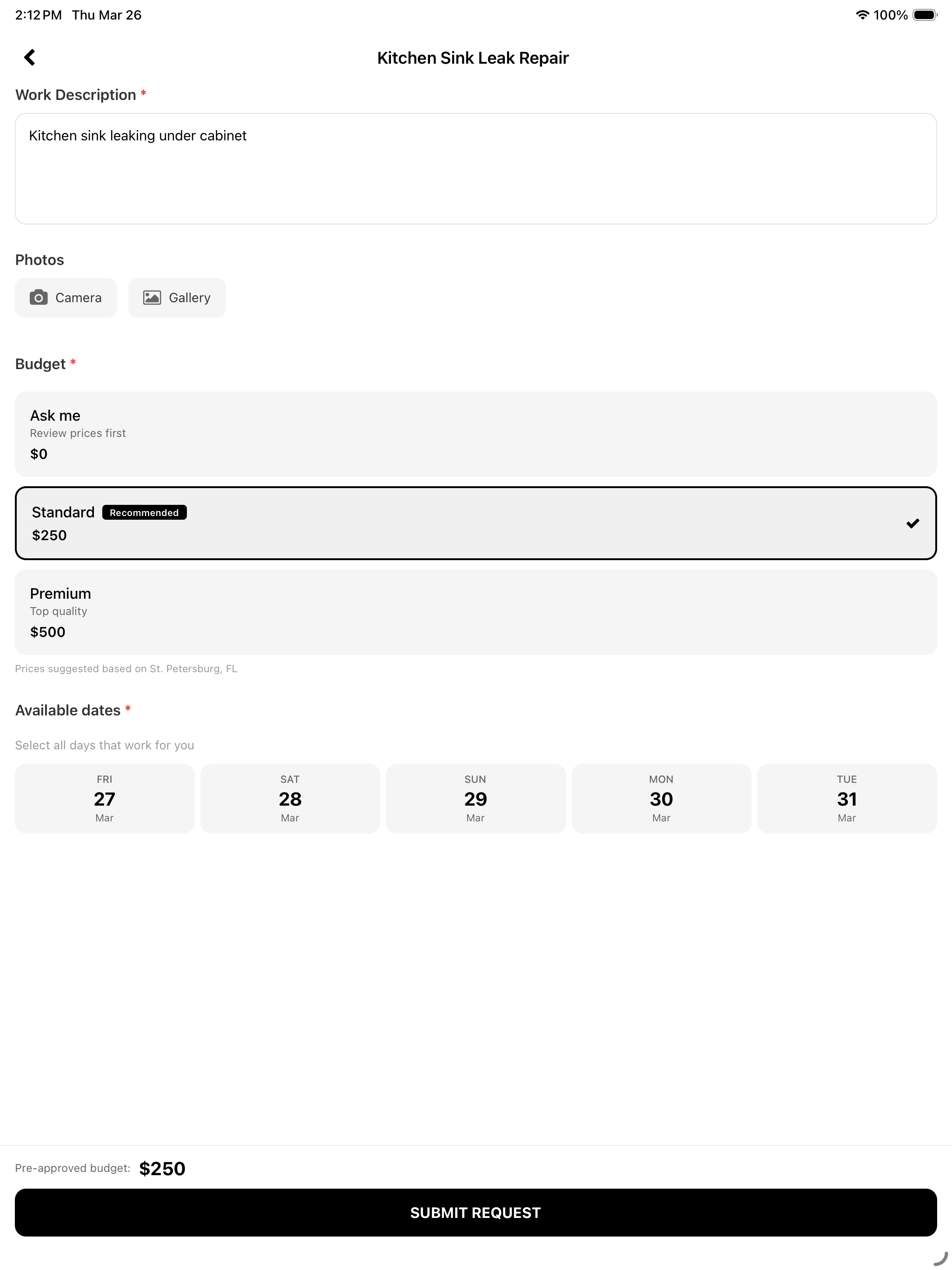Tap the gallery picture icon
The height and width of the screenshot is (1270, 952).
152,298
